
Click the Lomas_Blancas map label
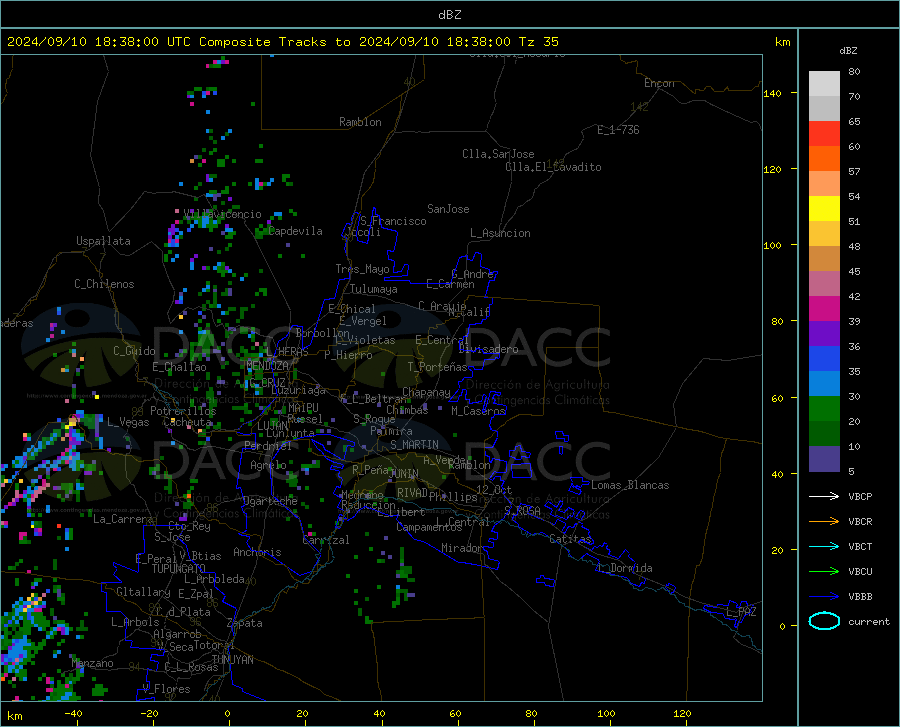(630, 485)
